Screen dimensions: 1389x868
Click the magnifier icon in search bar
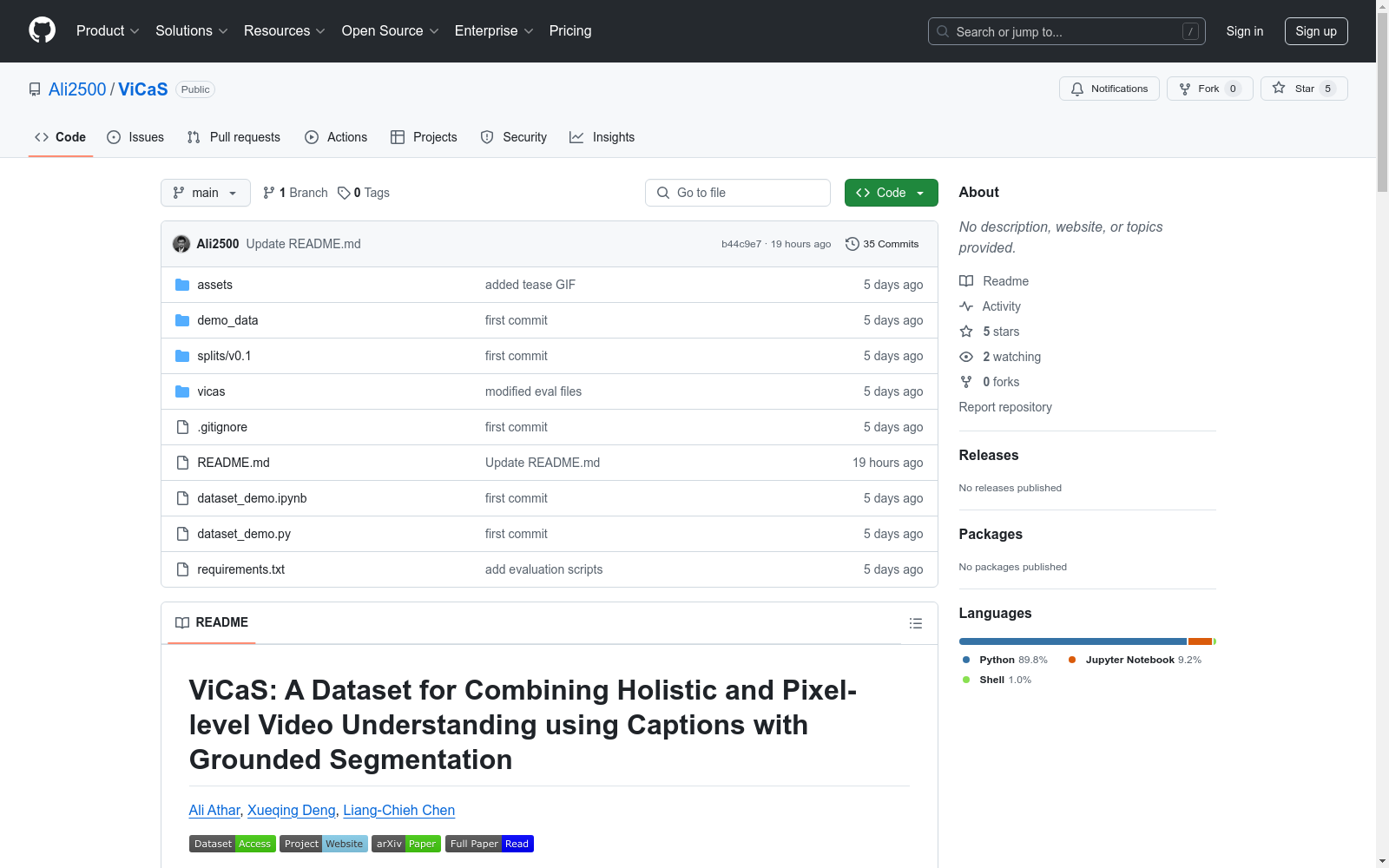click(943, 31)
